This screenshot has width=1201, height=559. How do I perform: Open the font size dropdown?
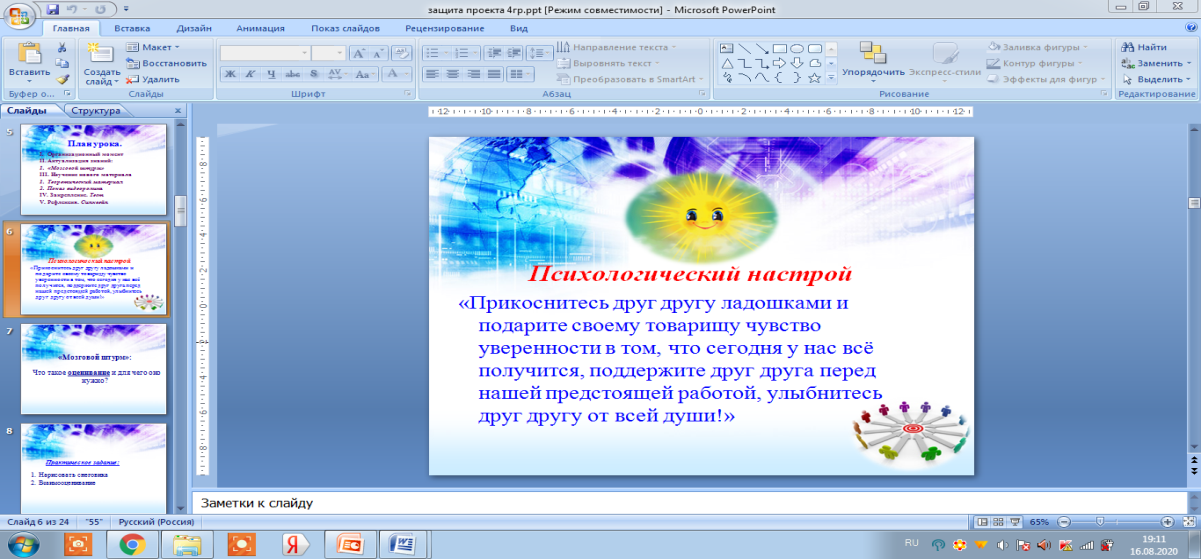tap(339, 53)
